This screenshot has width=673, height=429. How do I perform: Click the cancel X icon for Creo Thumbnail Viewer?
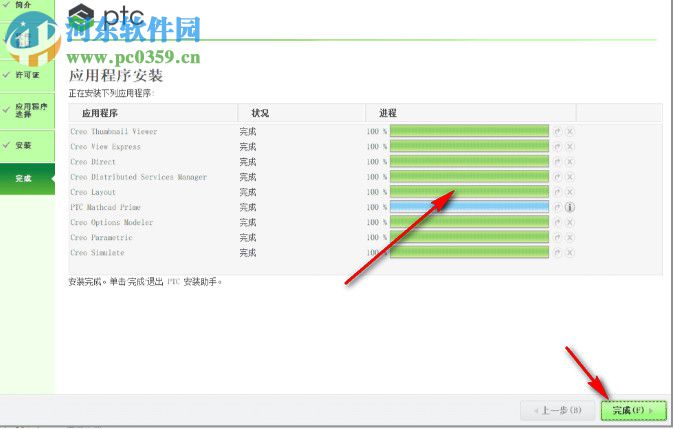(x=570, y=132)
